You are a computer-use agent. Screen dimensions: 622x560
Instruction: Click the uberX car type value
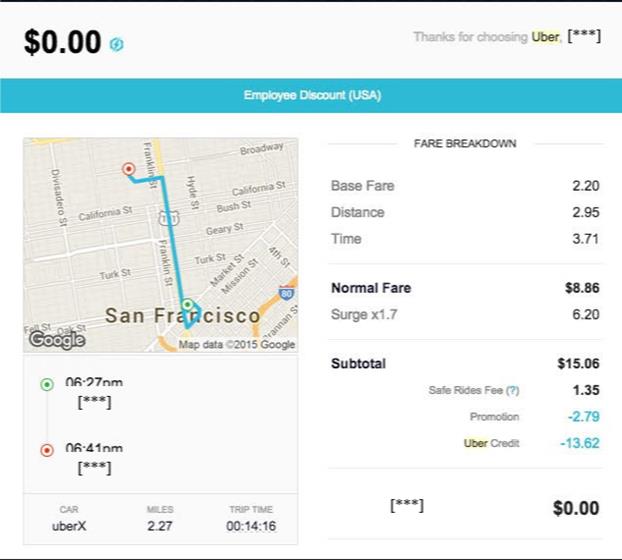pos(69,526)
